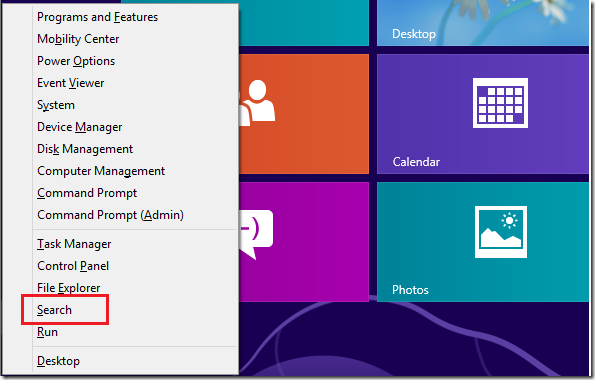Image resolution: width=595 pixels, height=380 pixels.
Task: Open the People tile icon
Action: (x=257, y=103)
